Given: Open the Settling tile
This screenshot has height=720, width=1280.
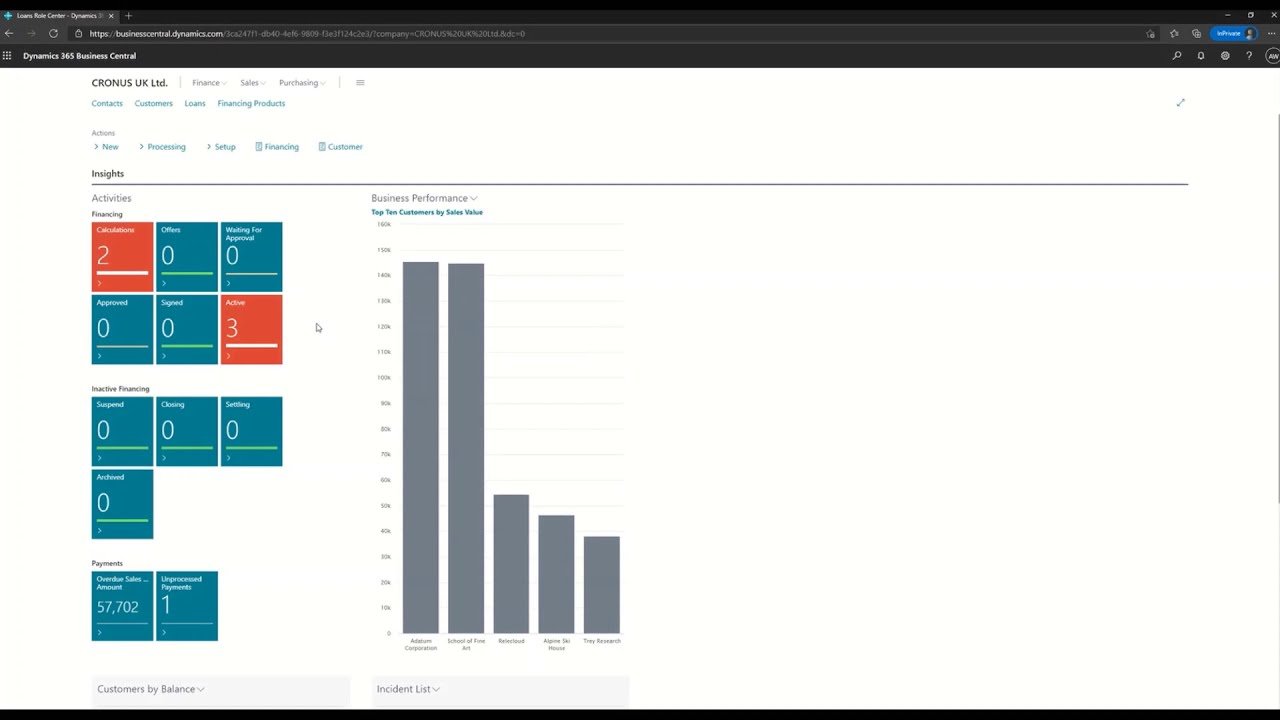Looking at the screenshot, I should pyautogui.click(x=251, y=431).
